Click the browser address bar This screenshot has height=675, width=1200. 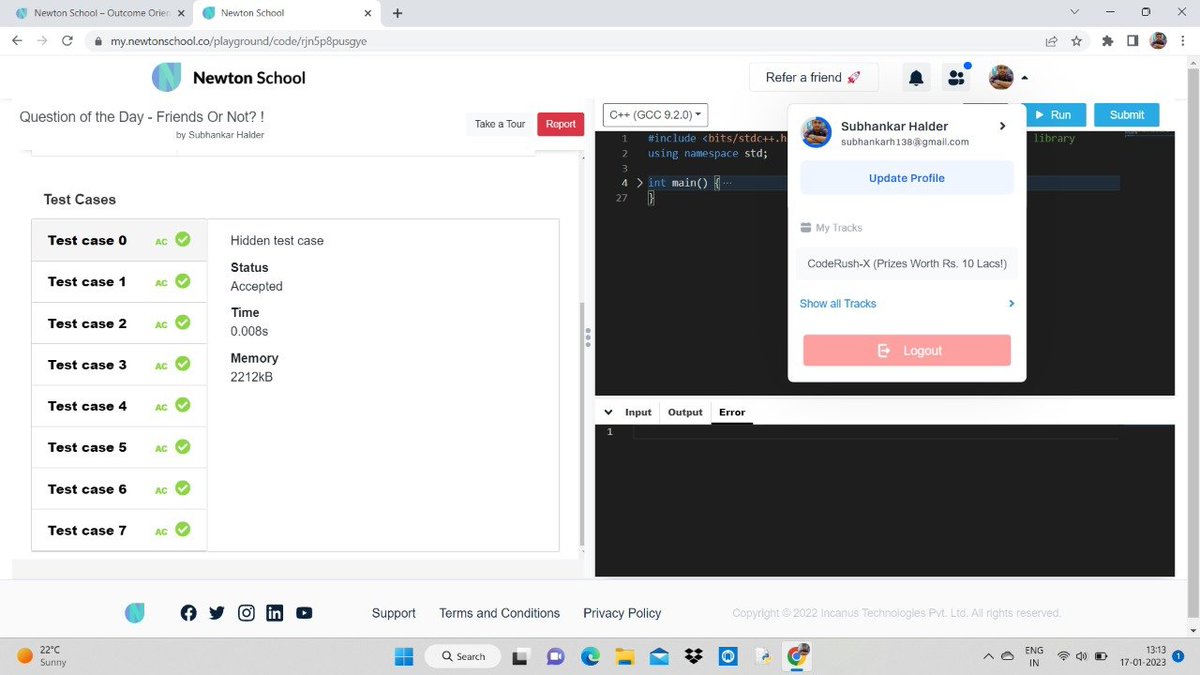click(300, 41)
